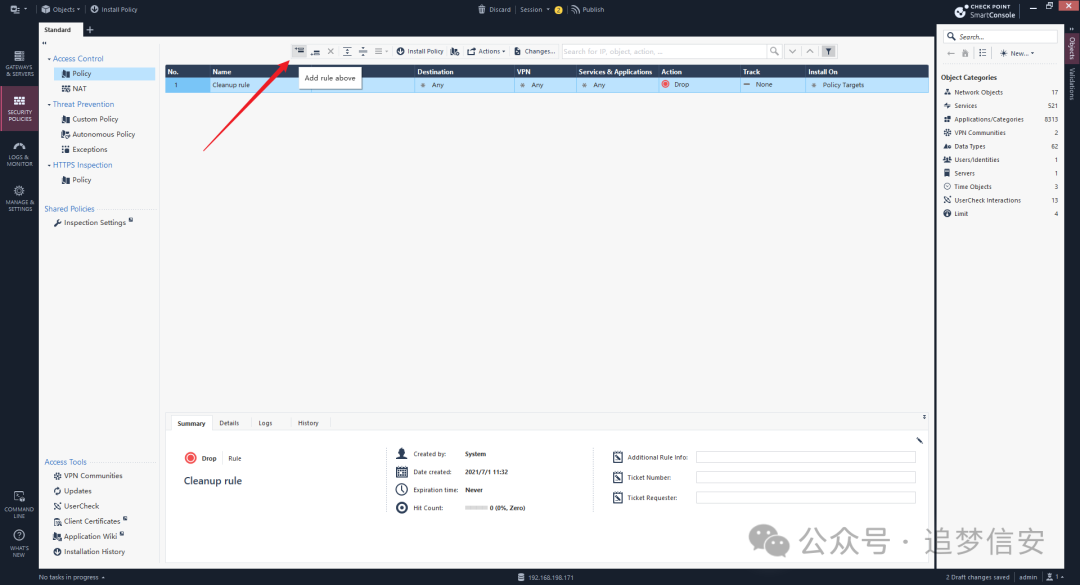Click the Publish button
1080x585 pixels.
[x=588, y=10]
